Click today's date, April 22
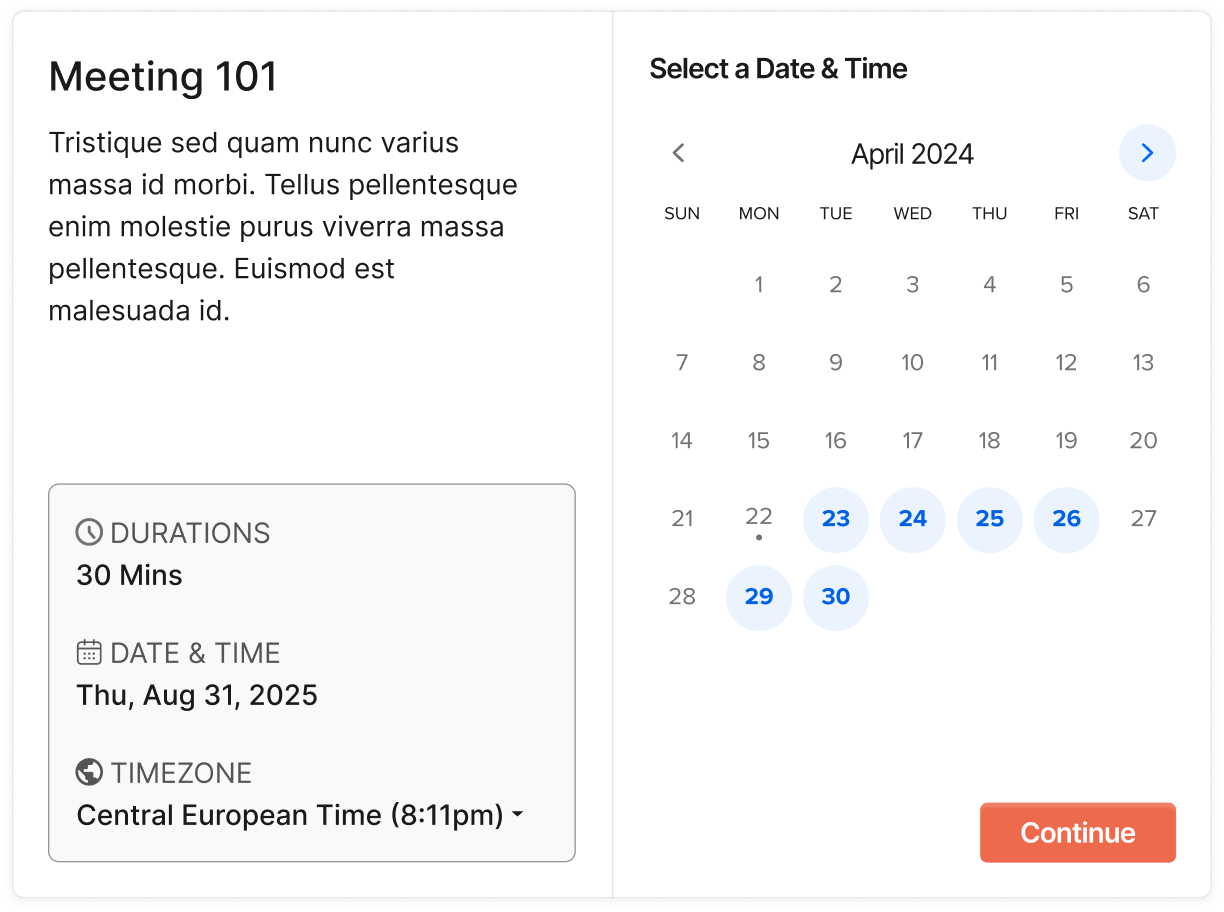Screen dimensions: 1224x912 pyautogui.click(x=759, y=517)
